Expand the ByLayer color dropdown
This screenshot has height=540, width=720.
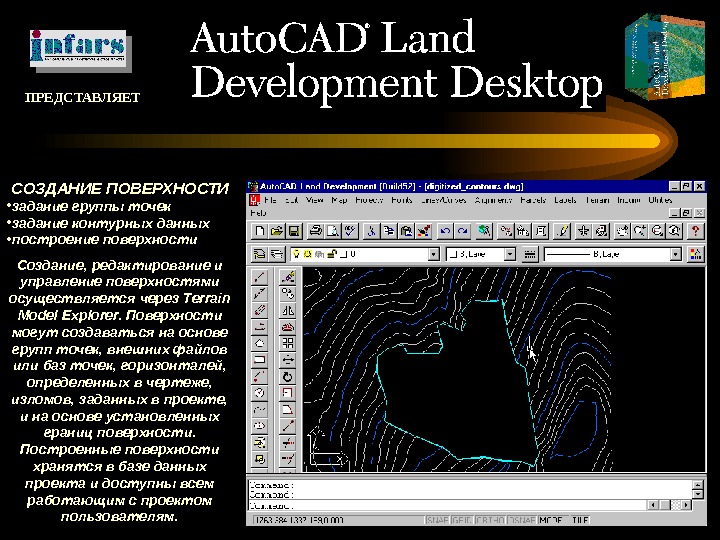[510, 254]
